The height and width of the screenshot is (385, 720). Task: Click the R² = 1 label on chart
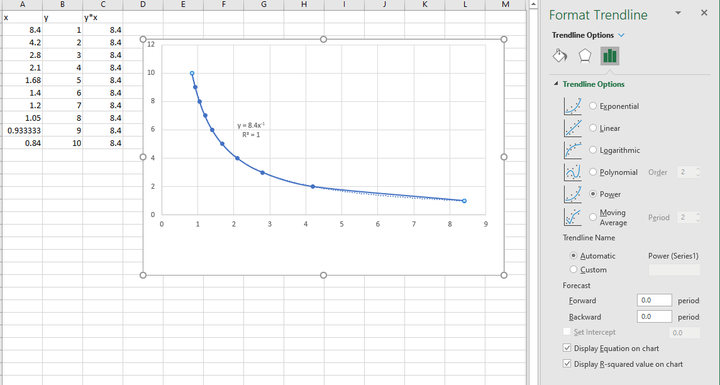(x=251, y=135)
